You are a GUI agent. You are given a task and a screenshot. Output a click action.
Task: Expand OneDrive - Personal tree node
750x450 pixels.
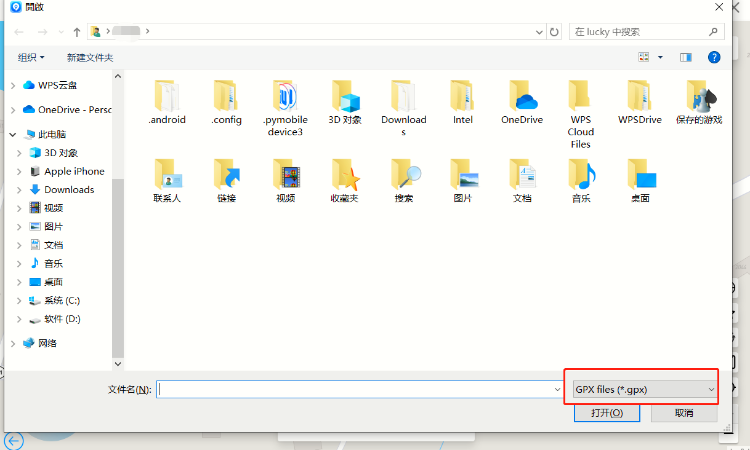pos(13,110)
